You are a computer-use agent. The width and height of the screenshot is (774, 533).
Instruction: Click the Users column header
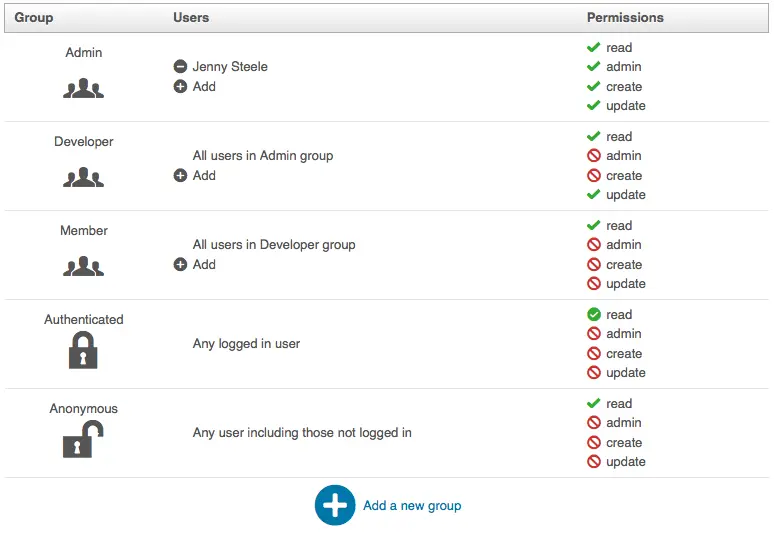[x=191, y=17]
